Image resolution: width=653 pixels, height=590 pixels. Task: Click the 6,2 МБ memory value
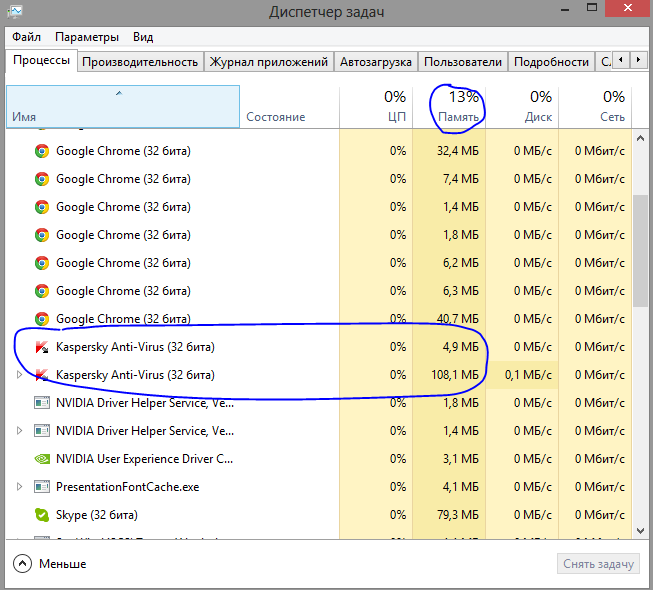click(461, 263)
